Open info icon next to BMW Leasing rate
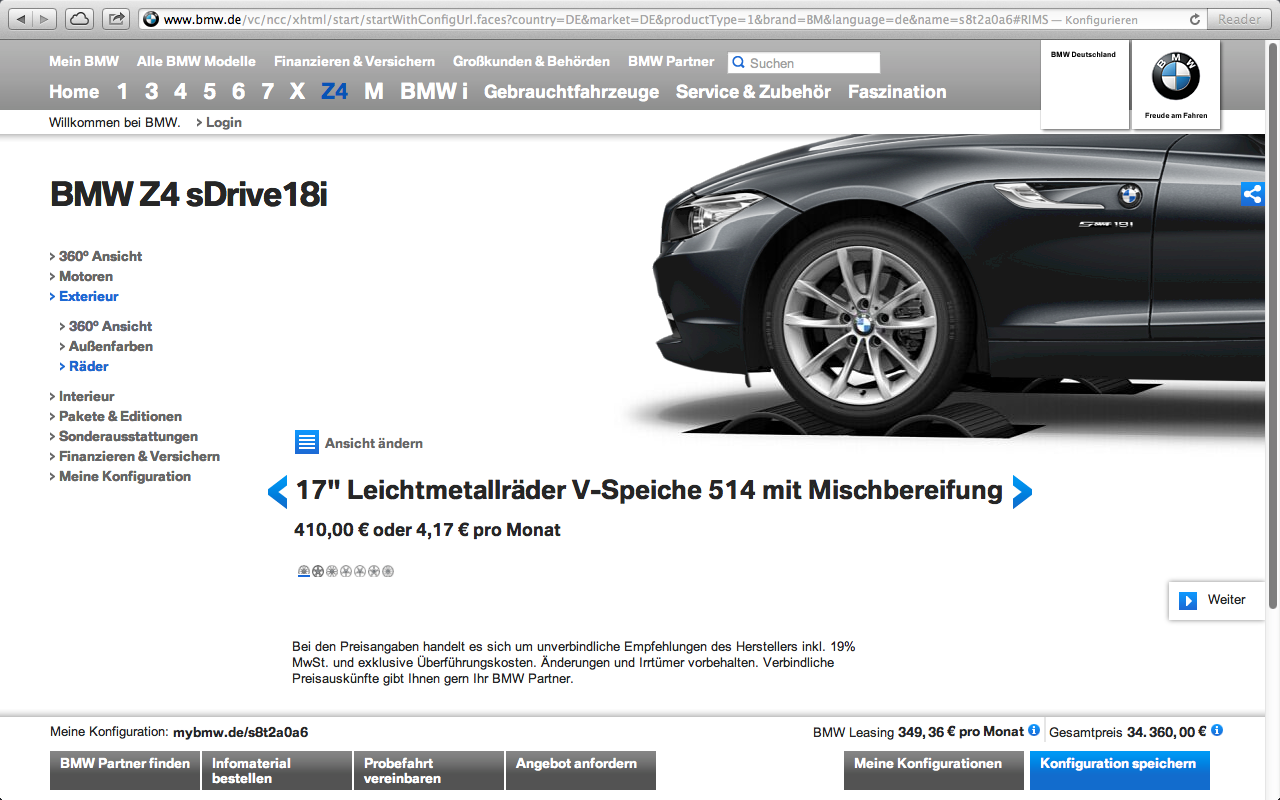Screen dimensions: 1280x800 click(1034, 731)
